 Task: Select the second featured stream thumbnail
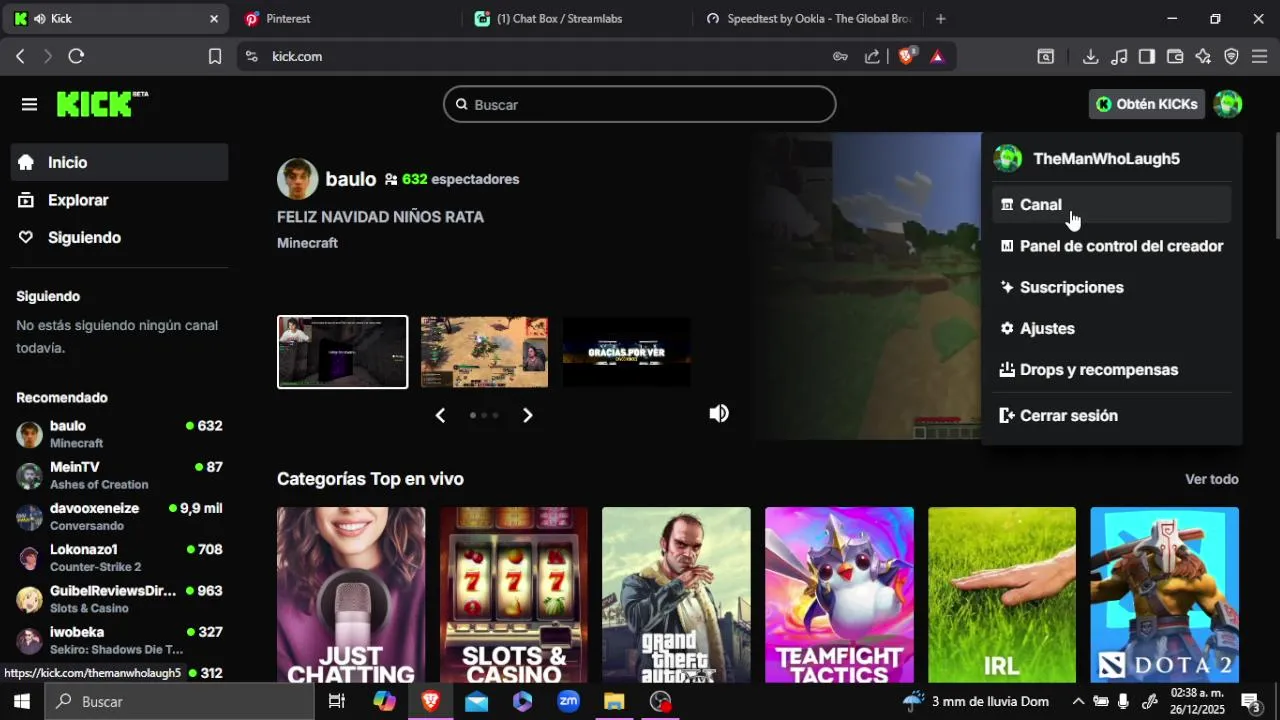(x=484, y=352)
